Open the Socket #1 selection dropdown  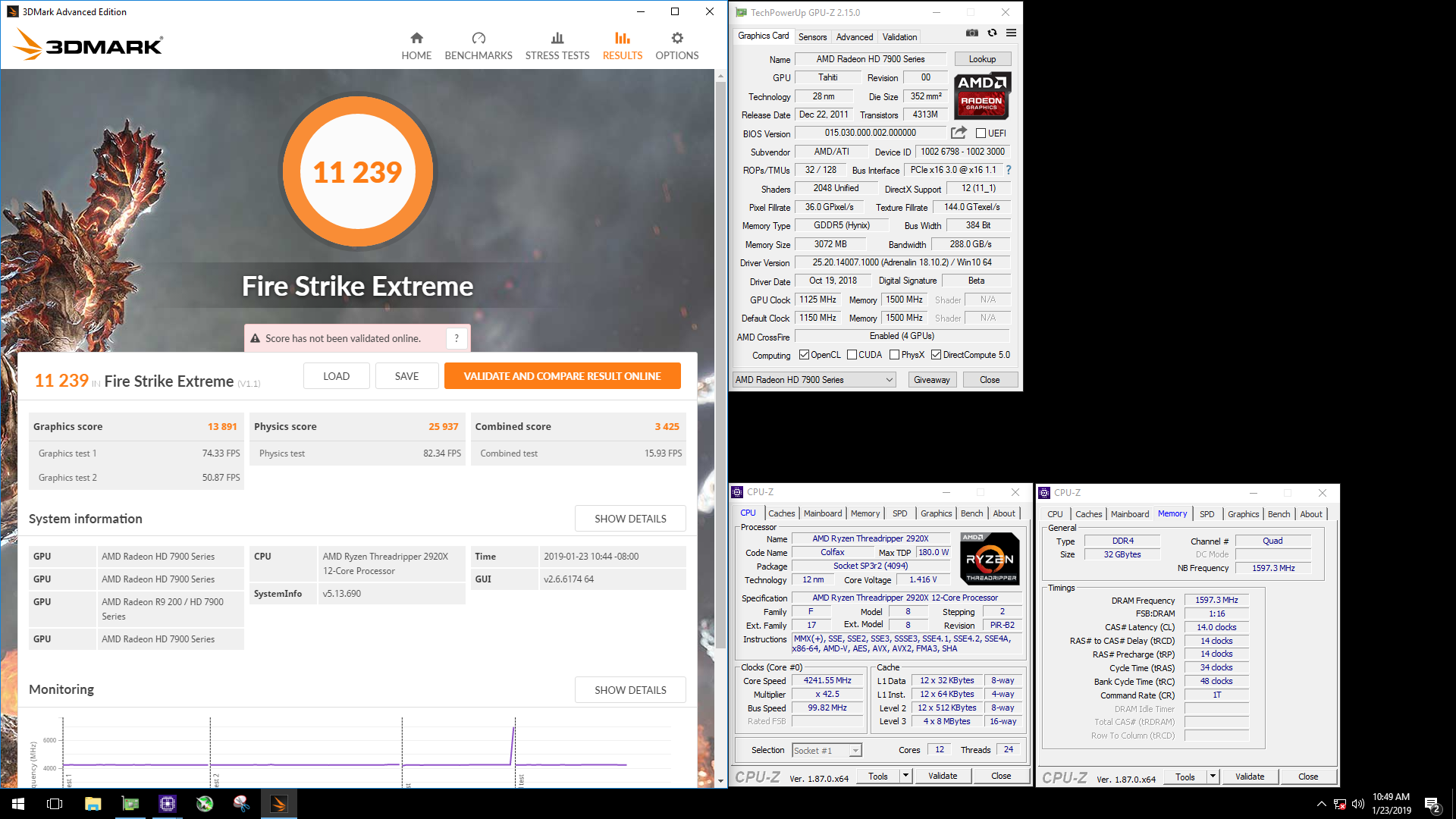[x=827, y=751]
